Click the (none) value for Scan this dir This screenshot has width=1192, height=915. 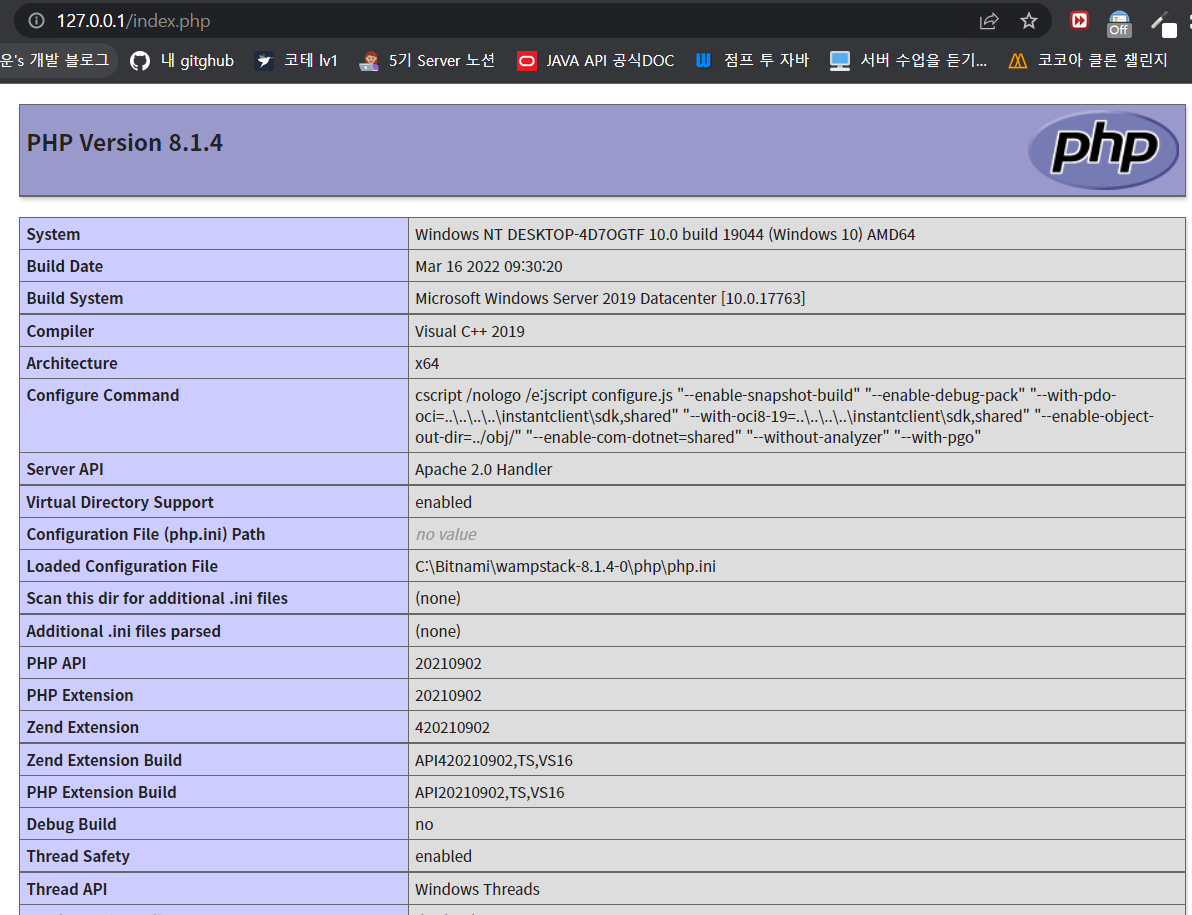[x=438, y=598]
